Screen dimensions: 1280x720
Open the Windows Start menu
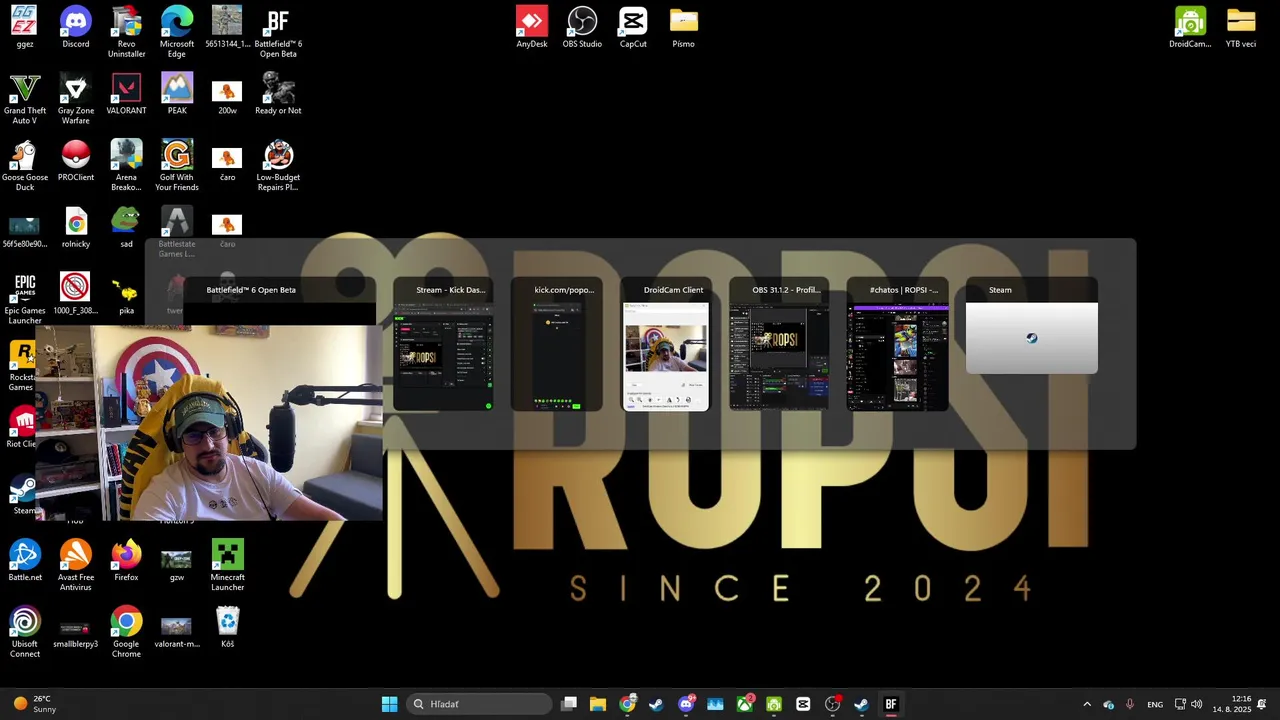click(389, 704)
